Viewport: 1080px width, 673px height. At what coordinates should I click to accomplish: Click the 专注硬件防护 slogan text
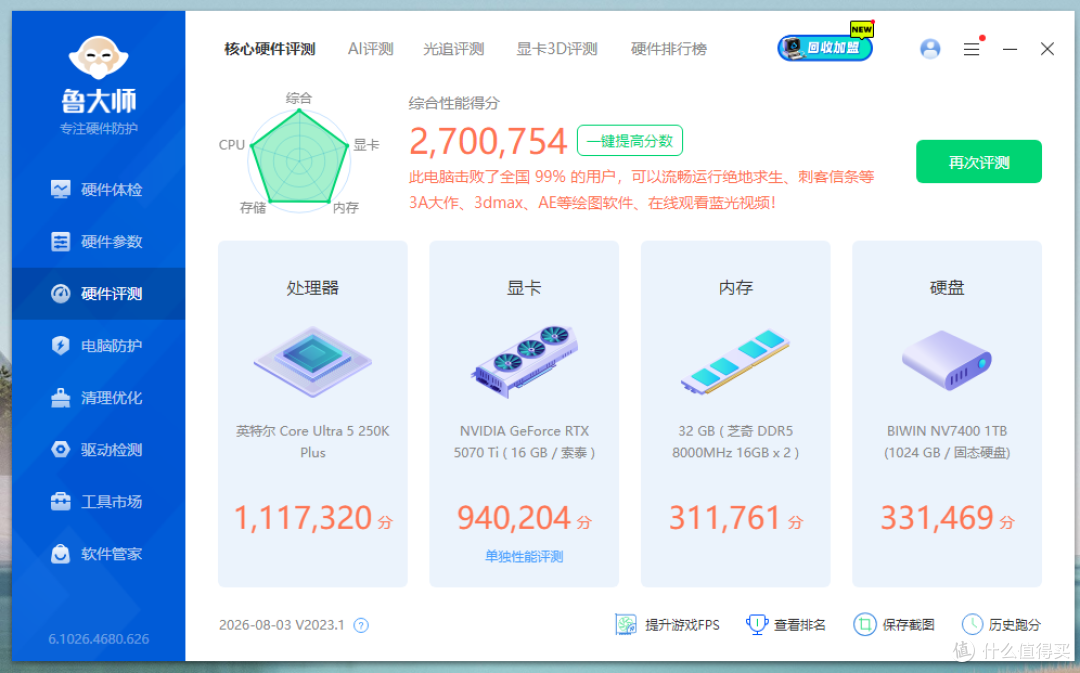[x=98, y=129]
